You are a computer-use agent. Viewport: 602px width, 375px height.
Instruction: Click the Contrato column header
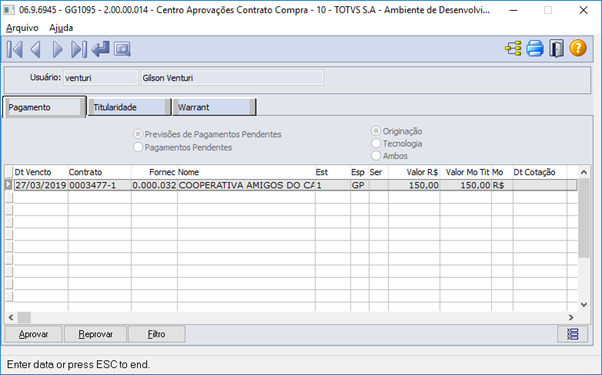(x=99, y=172)
